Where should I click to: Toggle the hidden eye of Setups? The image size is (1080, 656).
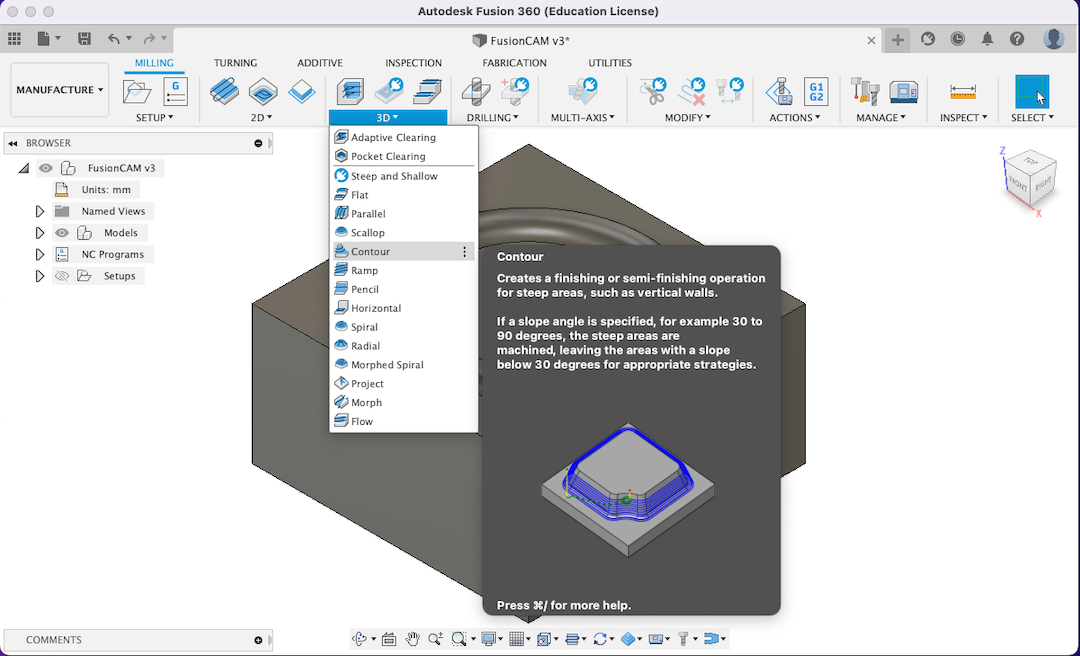62,276
